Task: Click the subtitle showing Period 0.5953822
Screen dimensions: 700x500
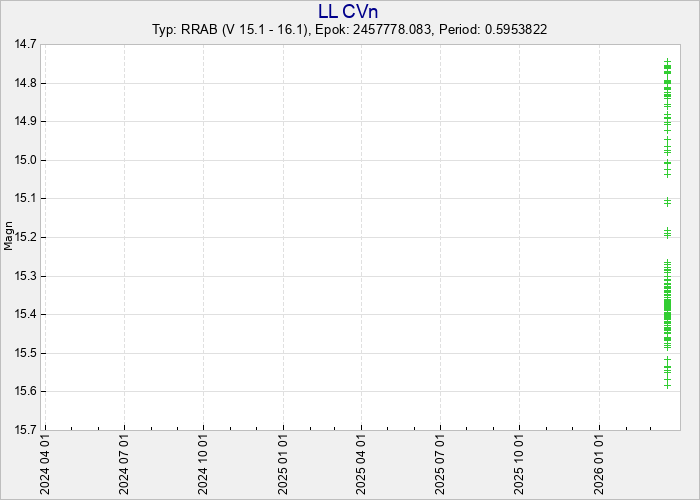Action: (349, 30)
